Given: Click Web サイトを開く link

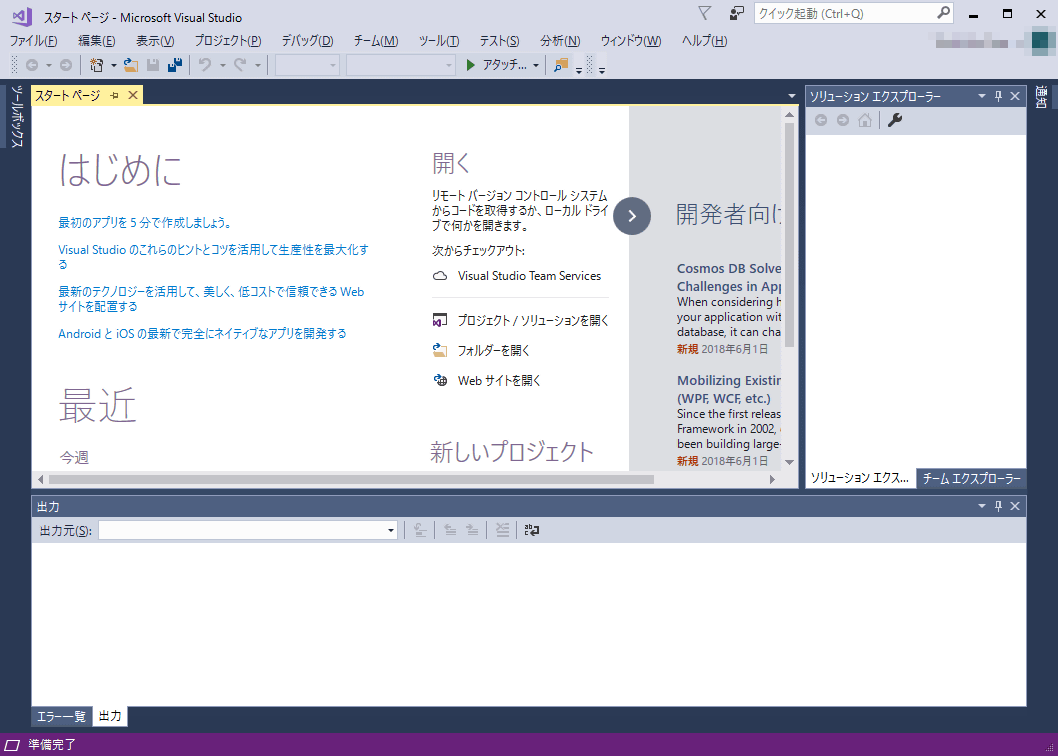Looking at the screenshot, I should [x=499, y=381].
